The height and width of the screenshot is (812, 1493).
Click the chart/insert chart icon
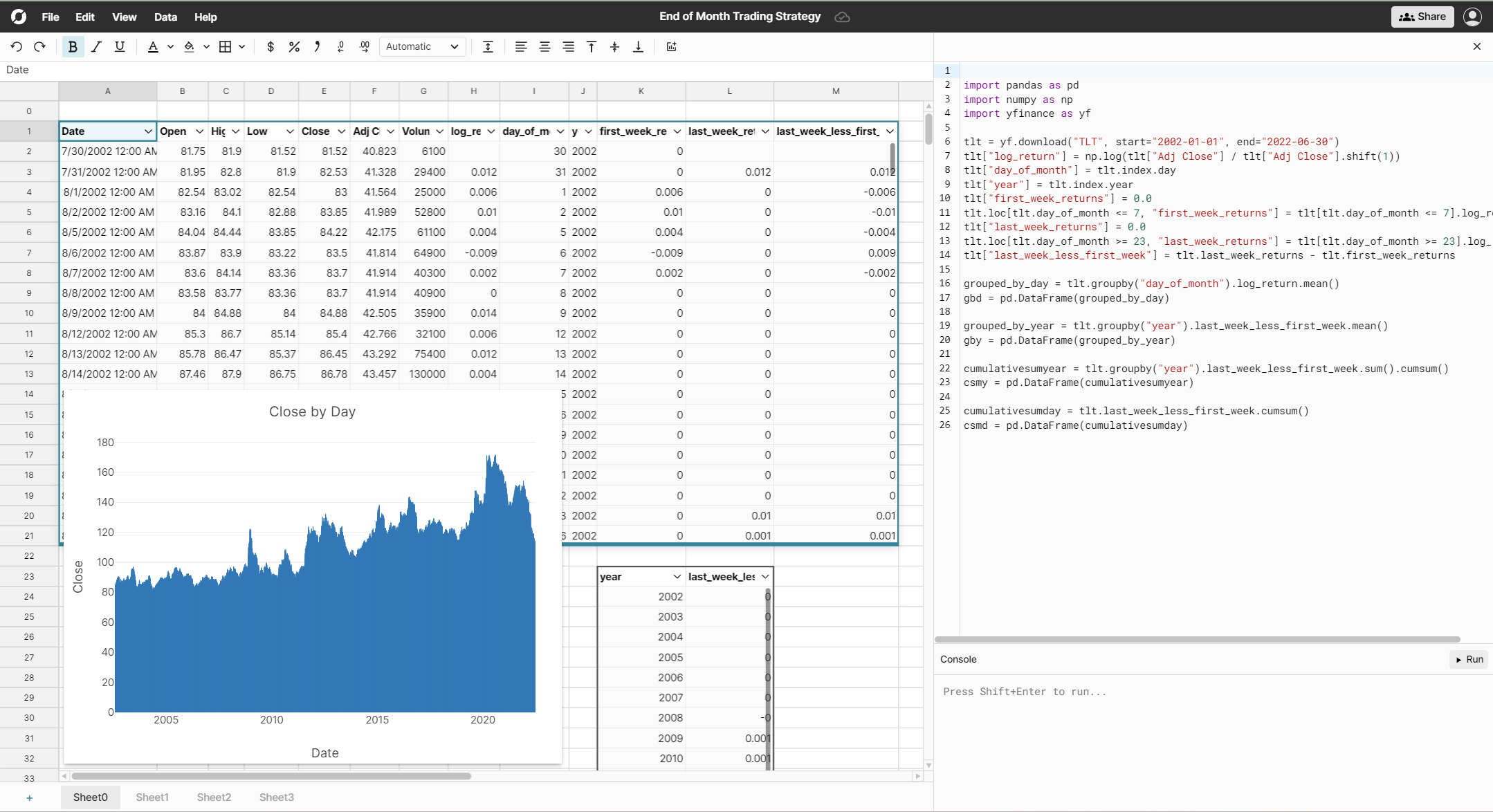pyautogui.click(x=673, y=47)
